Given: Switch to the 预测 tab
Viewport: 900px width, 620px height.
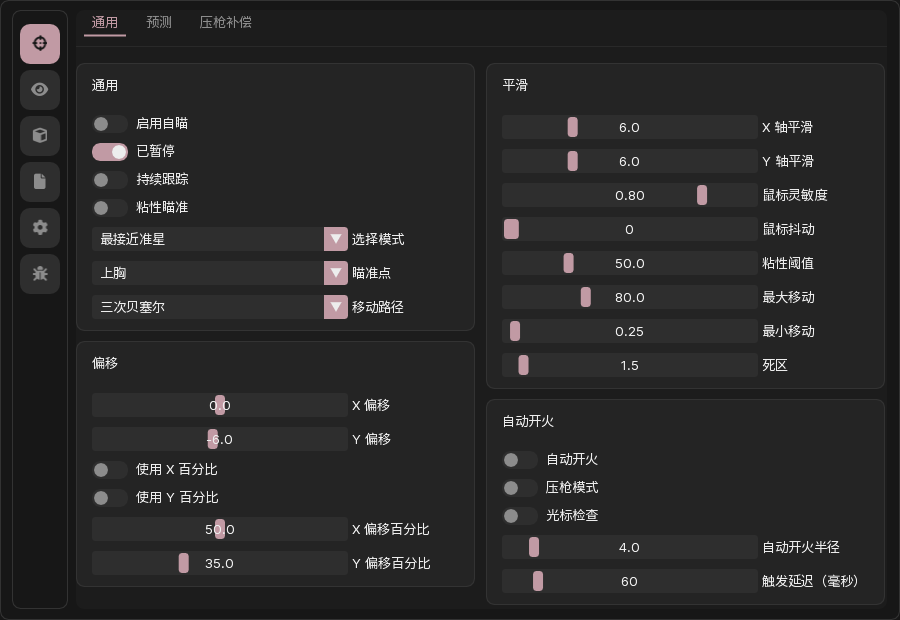Looking at the screenshot, I should [x=159, y=22].
